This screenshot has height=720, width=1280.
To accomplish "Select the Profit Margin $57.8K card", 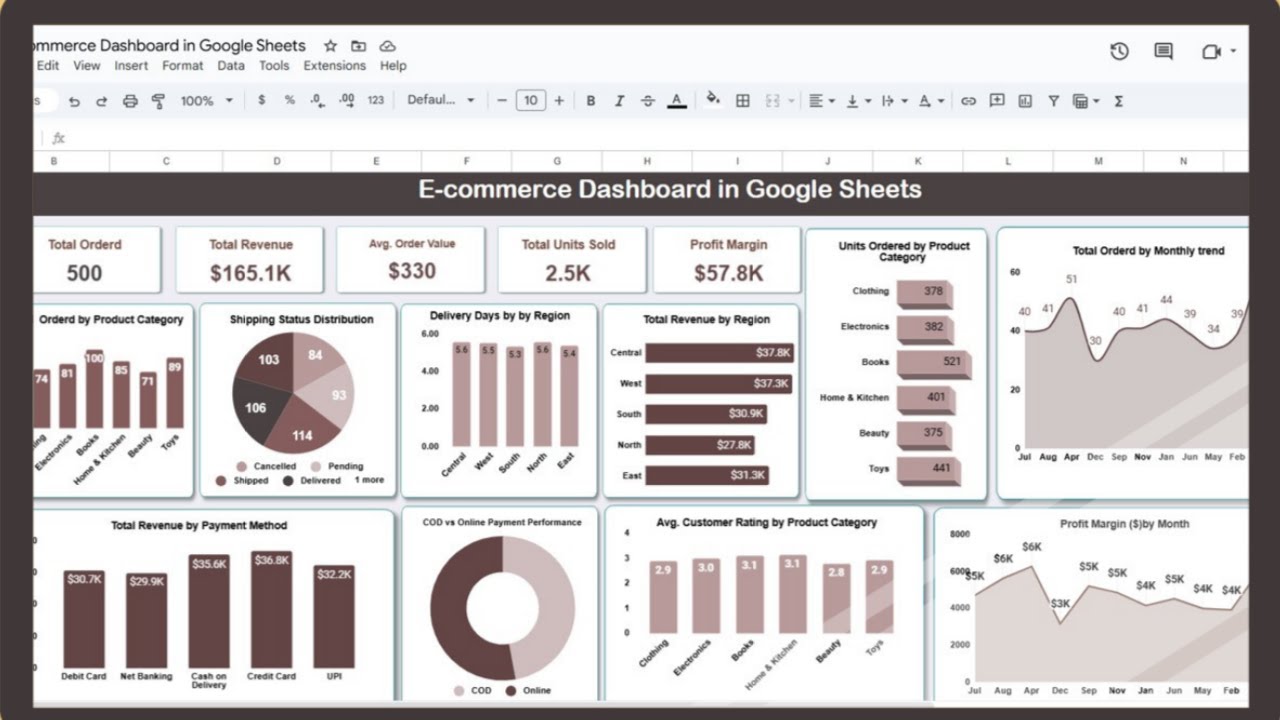I will pos(728,260).
